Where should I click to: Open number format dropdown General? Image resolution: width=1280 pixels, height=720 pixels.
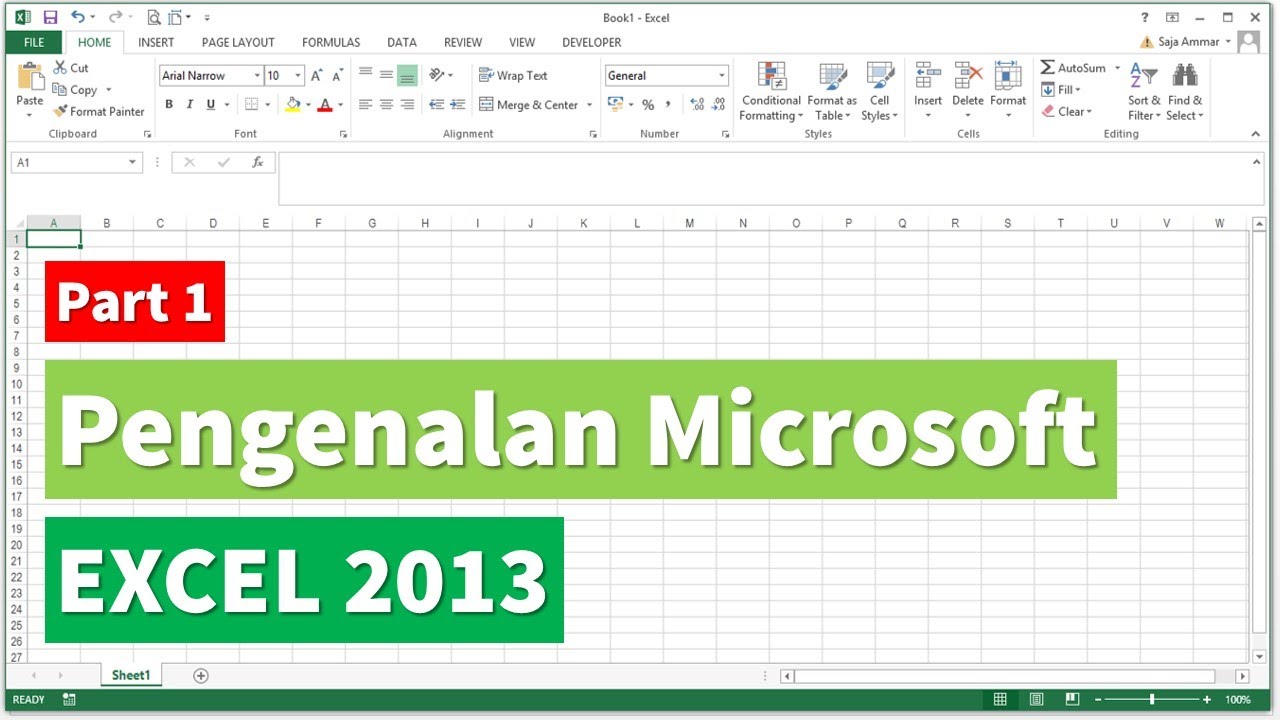pyautogui.click(x=721, y=76)
